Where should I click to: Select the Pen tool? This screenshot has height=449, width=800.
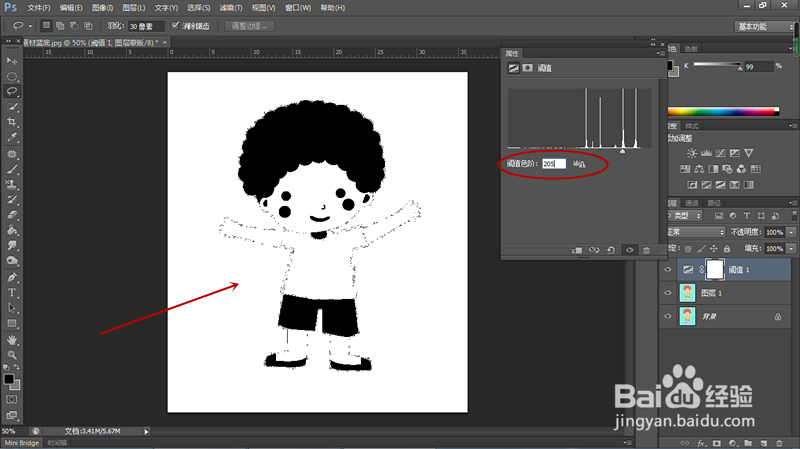(12, 278)
